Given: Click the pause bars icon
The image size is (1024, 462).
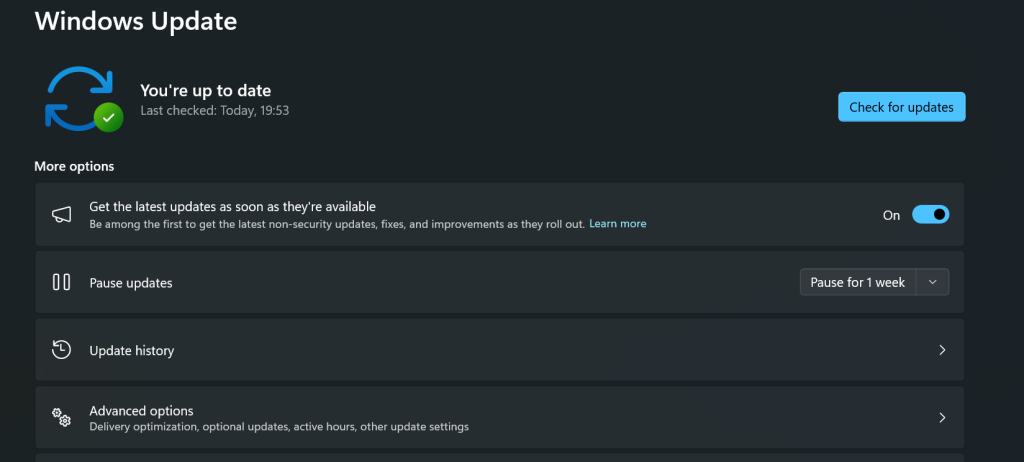Looking at the screenshot, I should coord(61,282).
